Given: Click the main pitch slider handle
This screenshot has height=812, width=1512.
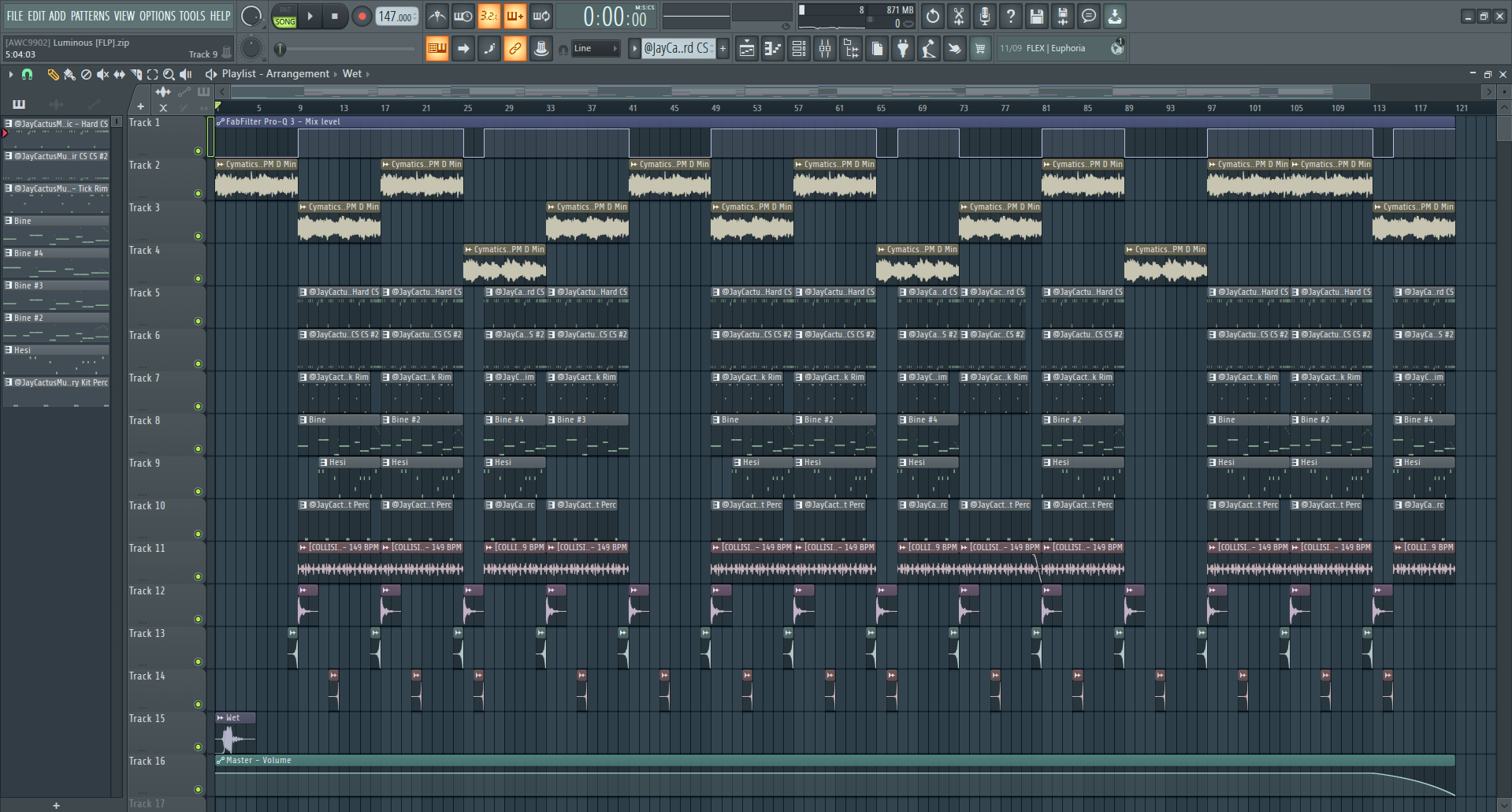Looking at the screenshot, I should tap(280, 49).
